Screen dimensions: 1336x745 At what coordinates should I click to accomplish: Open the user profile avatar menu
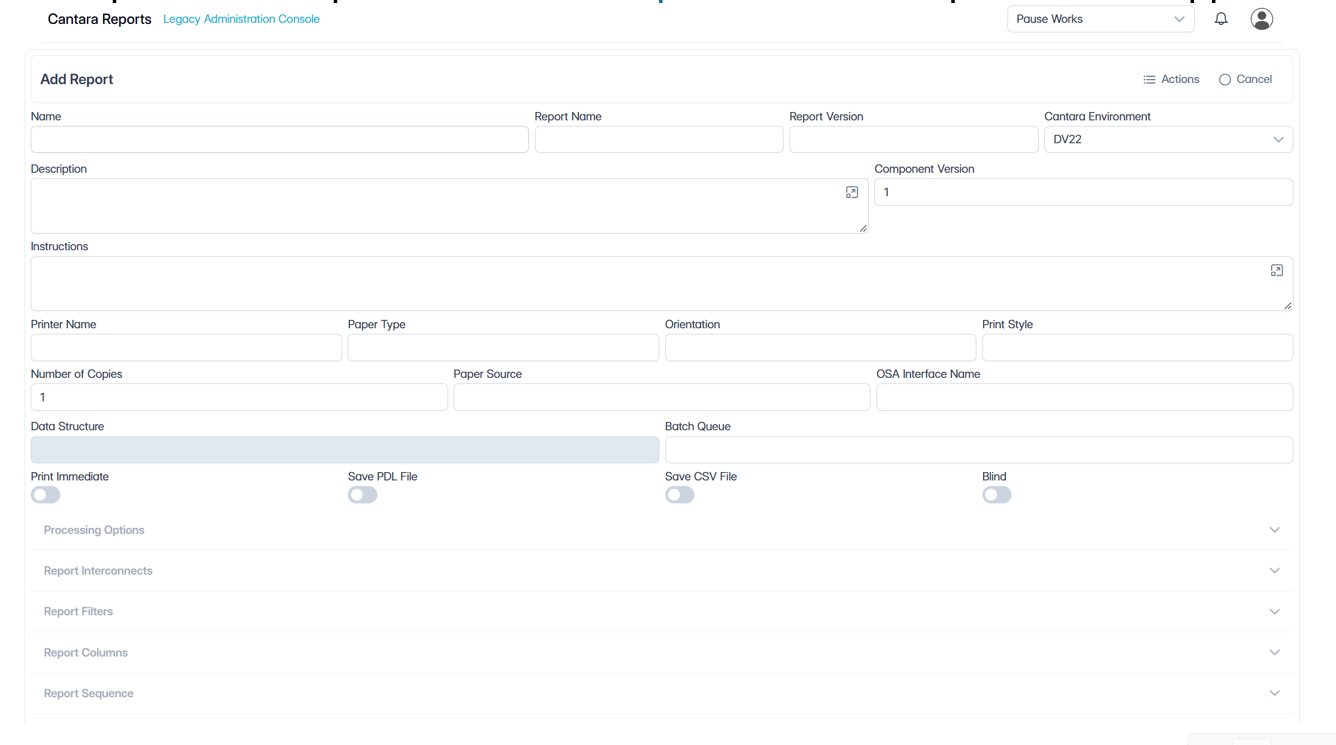pos(1262,19)
